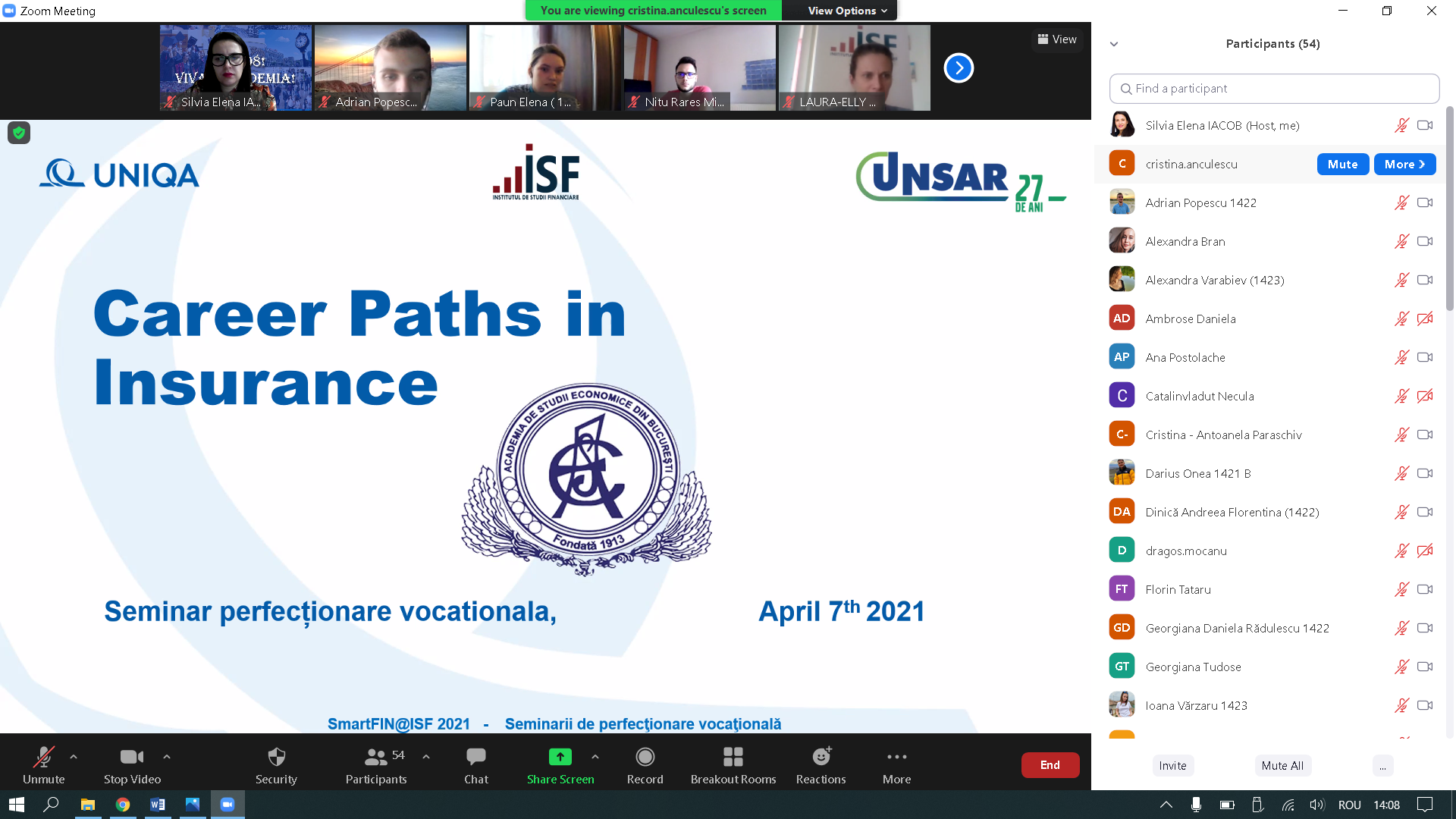Toggle Ana Postolache's muted microphone
Image resolution: width=1456 pixels, height=819 pixels.
pos(1401,357)
